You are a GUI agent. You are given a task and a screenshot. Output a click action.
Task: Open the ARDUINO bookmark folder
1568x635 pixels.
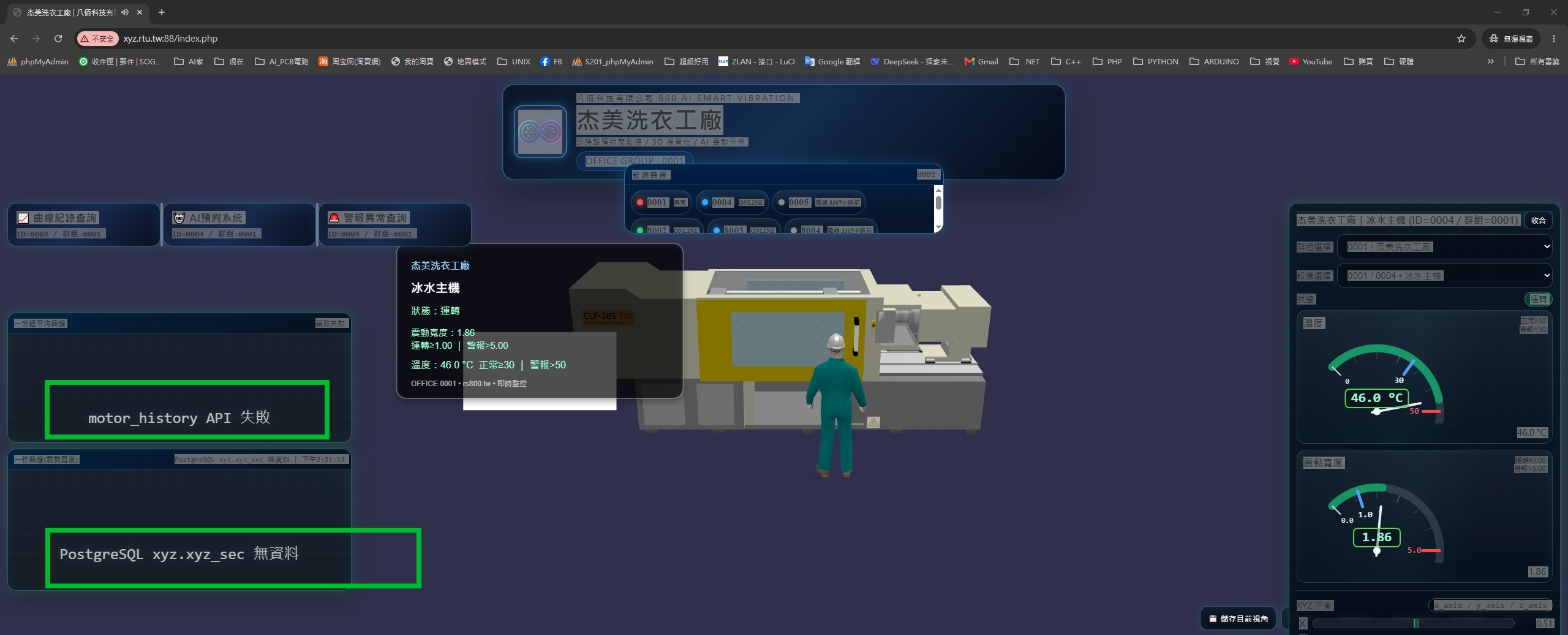1214,61
